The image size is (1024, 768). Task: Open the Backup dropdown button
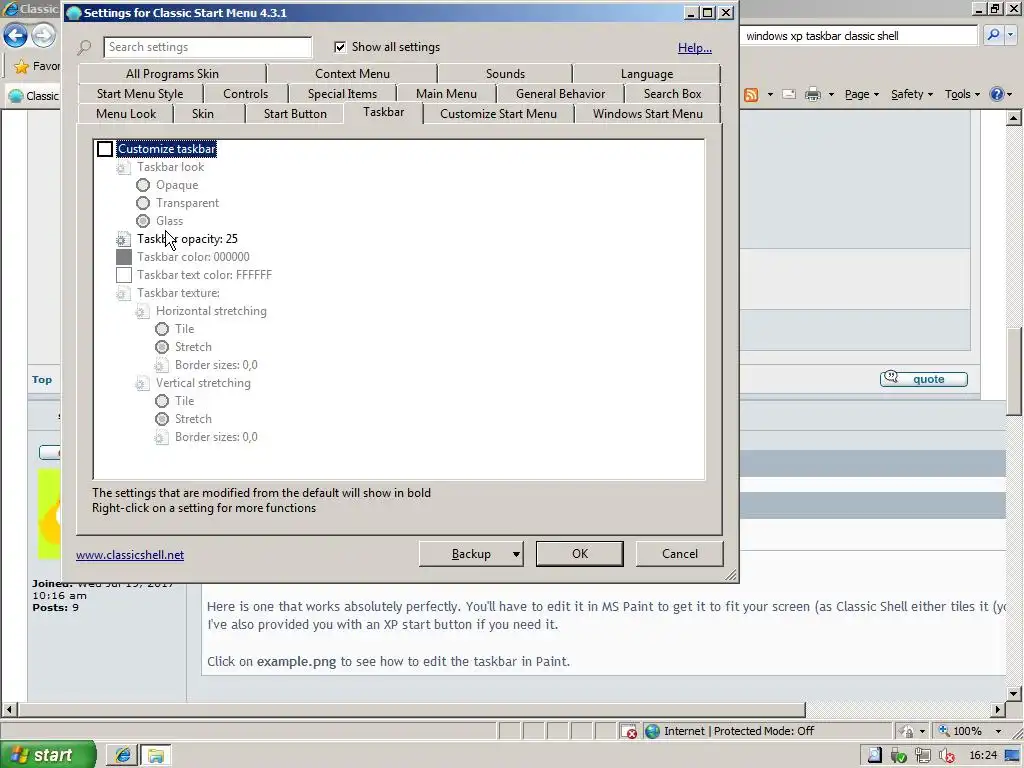tap(471, 554)
